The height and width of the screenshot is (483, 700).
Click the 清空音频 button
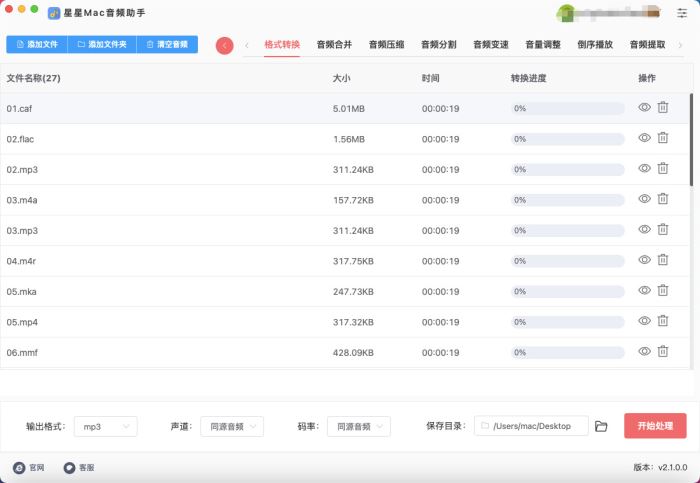point(167,45)
